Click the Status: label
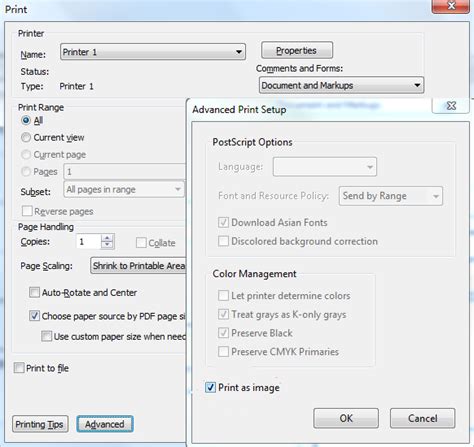Screen dimensions: 474x447 pyautogui.click(x=35, y=72)
